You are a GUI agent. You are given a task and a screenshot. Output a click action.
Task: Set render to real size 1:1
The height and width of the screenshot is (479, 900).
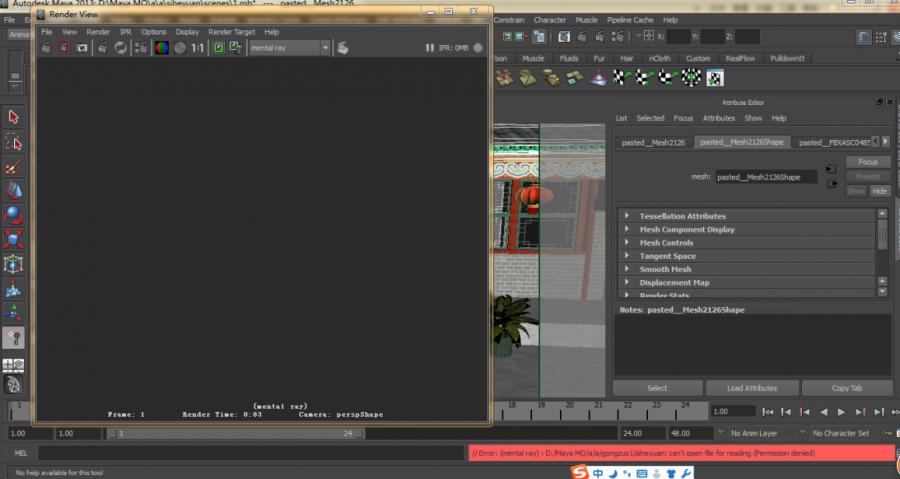click(197, 47)
